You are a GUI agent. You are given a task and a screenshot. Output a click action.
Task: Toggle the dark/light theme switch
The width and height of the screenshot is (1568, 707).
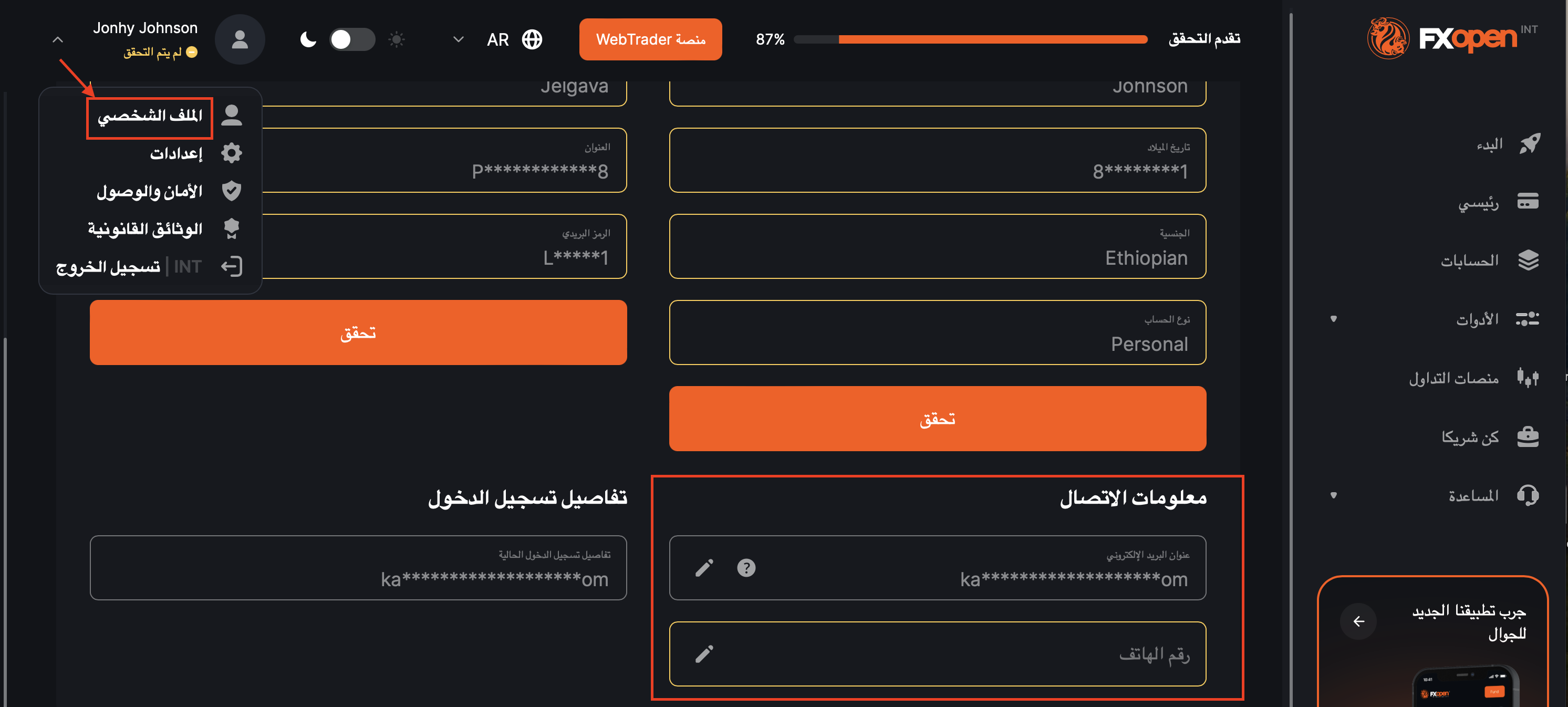click(351, 39)
